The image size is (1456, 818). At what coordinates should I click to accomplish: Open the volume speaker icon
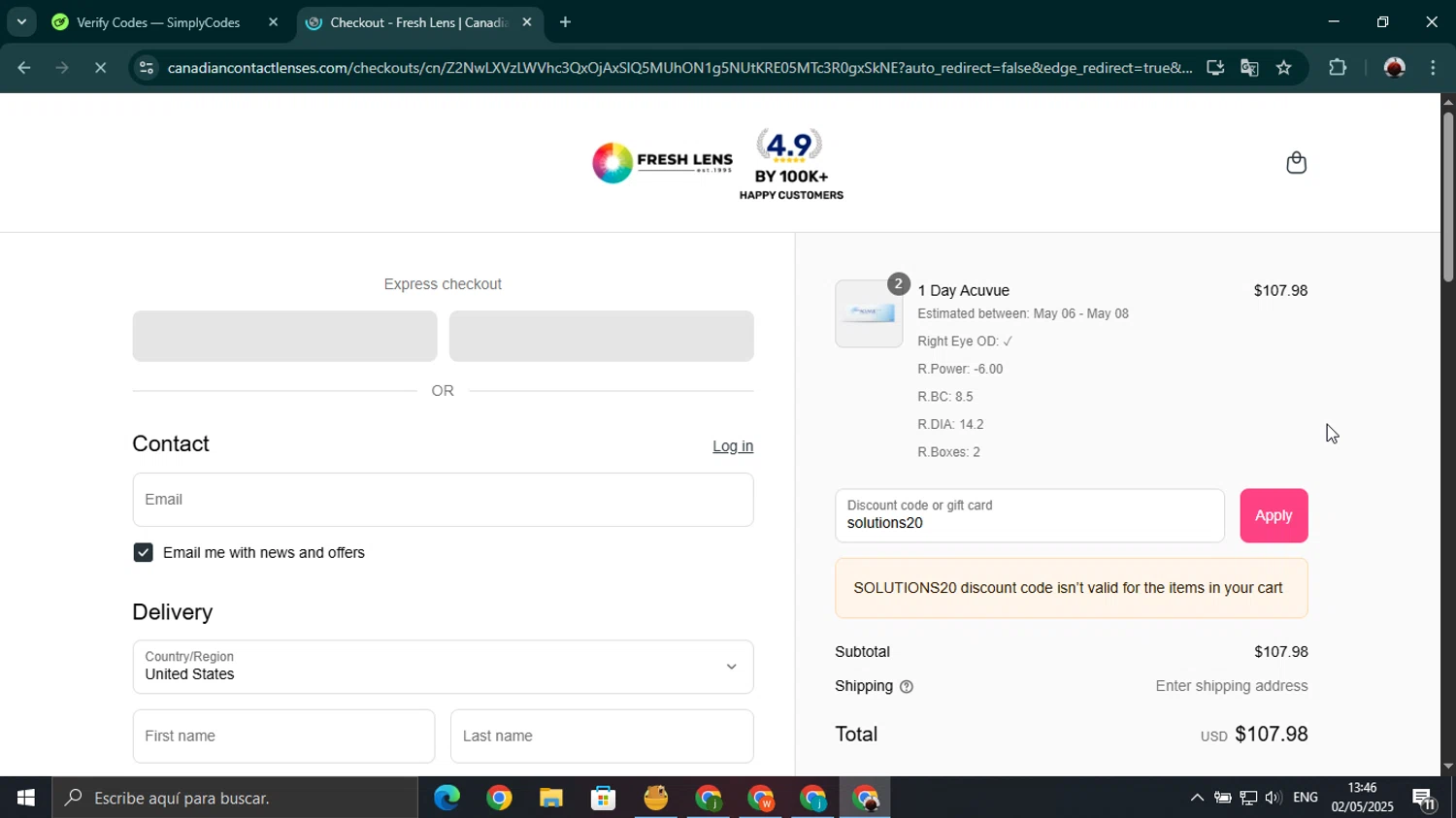click(x=1273, y=798)
